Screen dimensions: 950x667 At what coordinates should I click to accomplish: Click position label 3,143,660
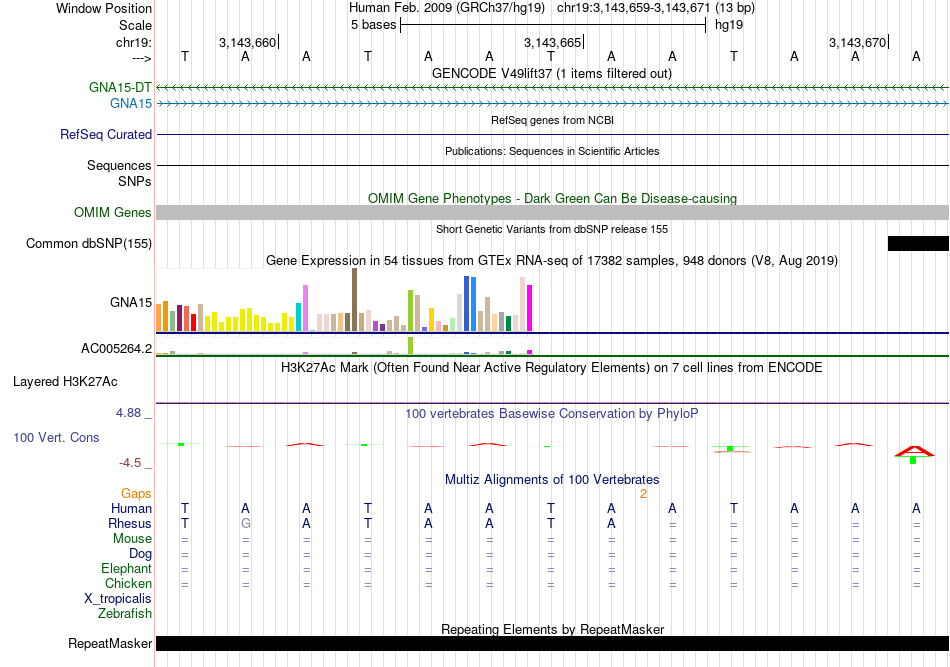(x=247, y=42)
